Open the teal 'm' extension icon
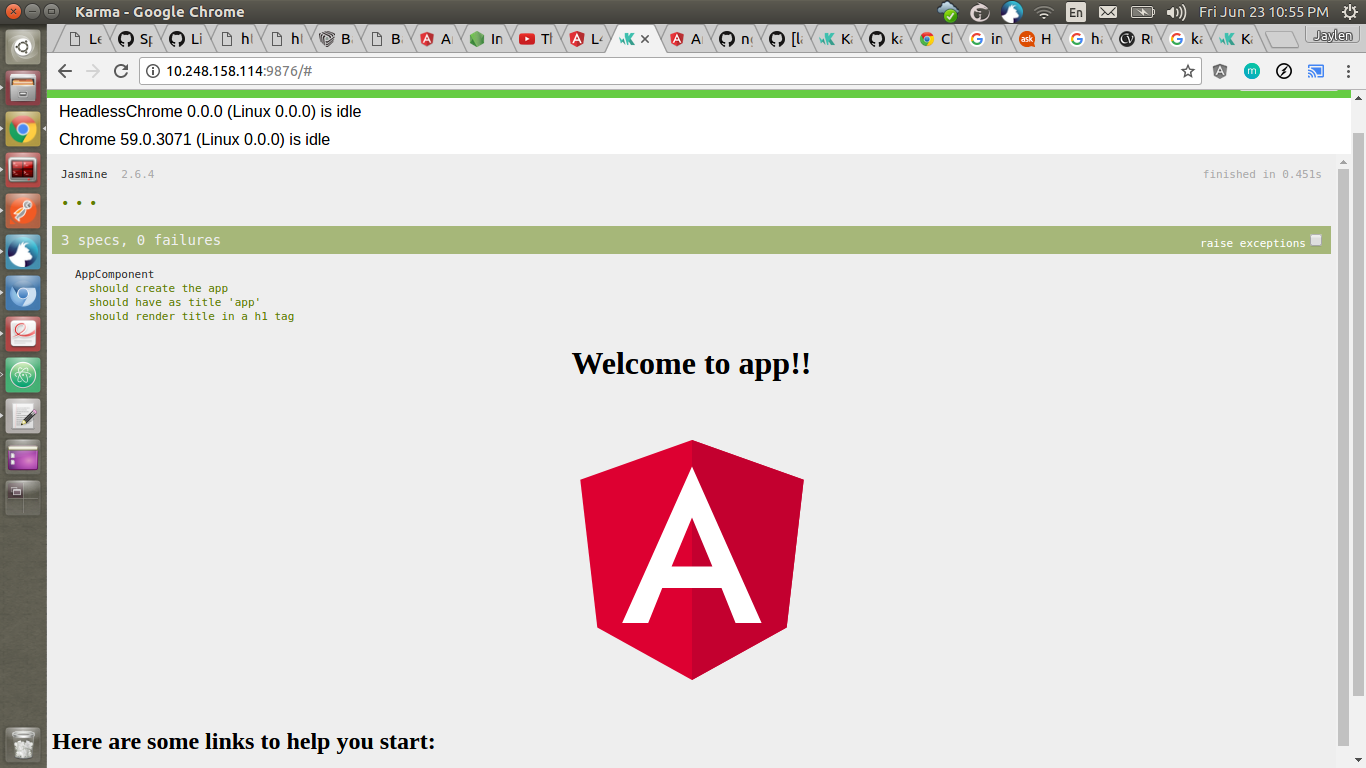This screenshot has height=768, width=1366. point(1252,71)
